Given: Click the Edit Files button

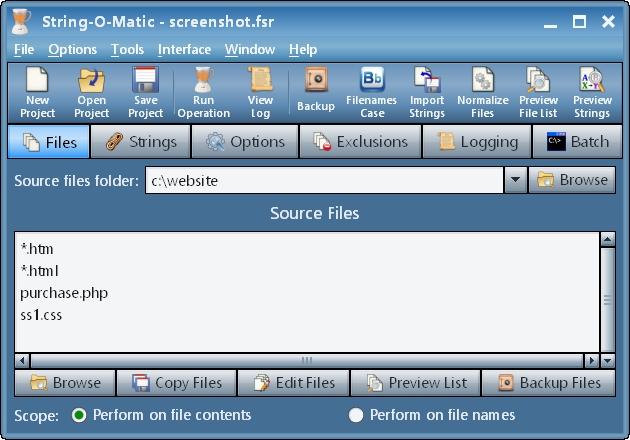Looking at the screenshot, I should pos(294,383).
